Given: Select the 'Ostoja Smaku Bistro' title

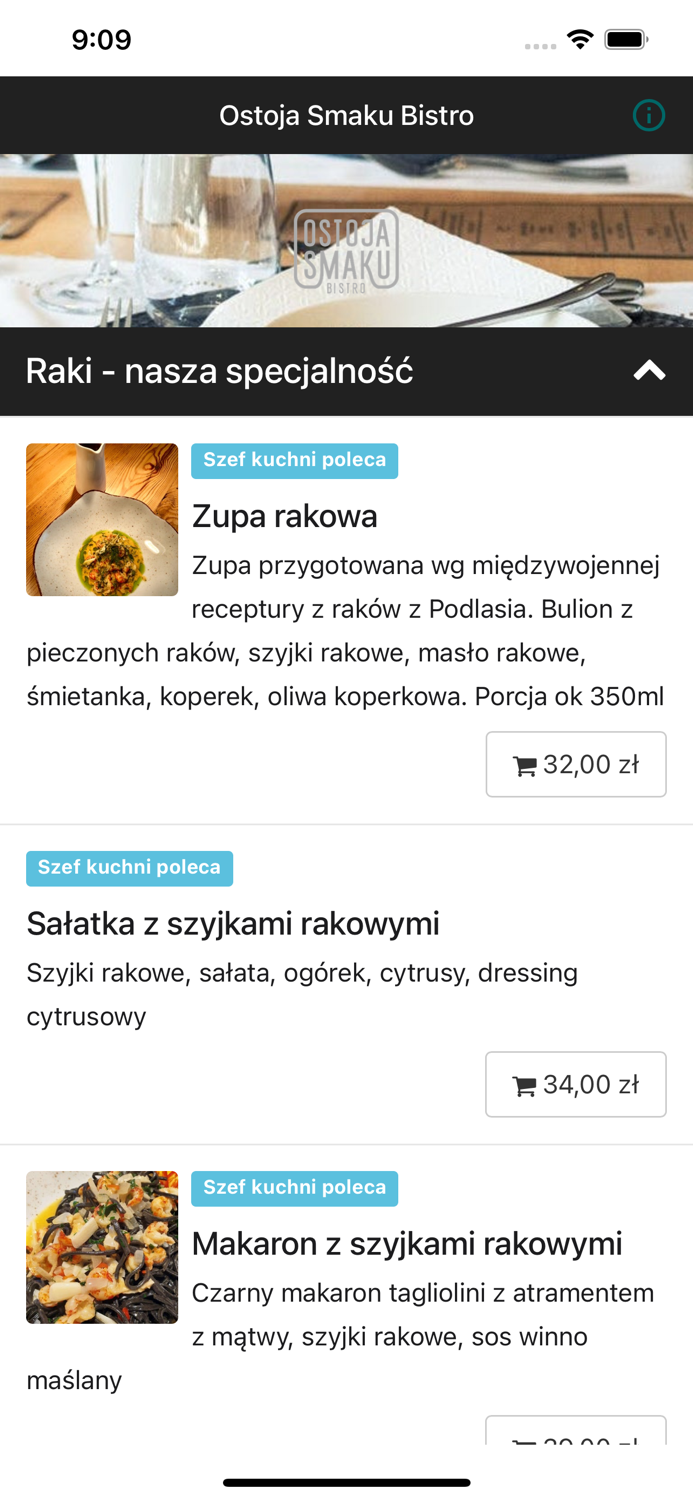Looking at the screenshot, I should [346, 115].
